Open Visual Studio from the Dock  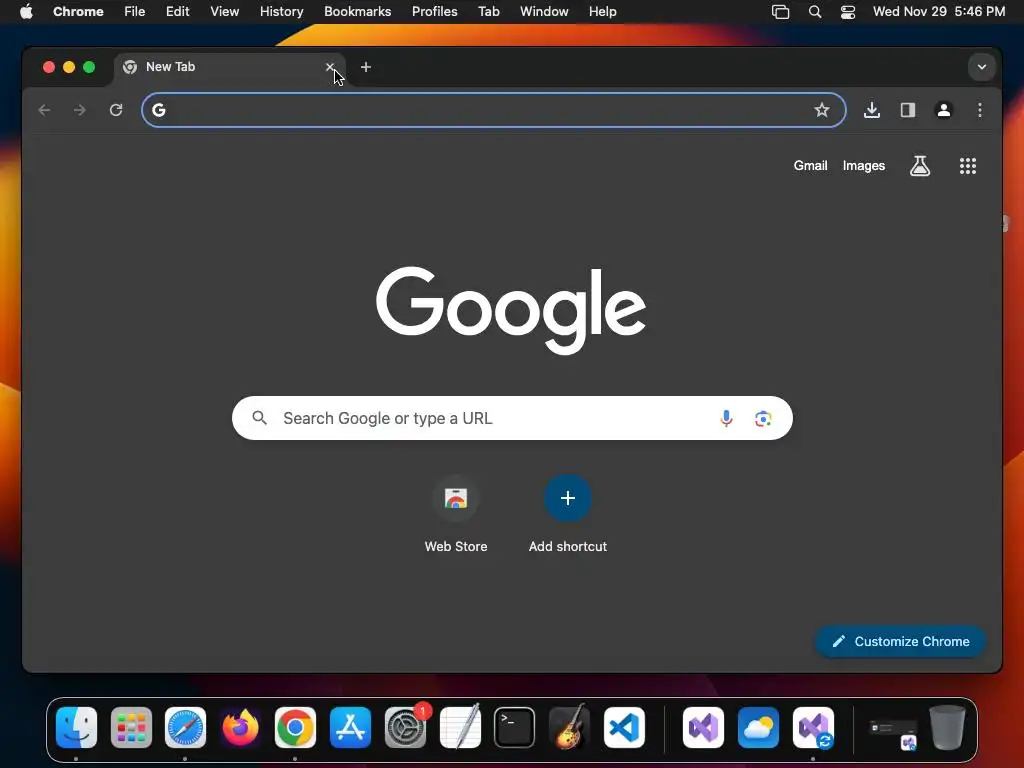[x=703, y=728]
